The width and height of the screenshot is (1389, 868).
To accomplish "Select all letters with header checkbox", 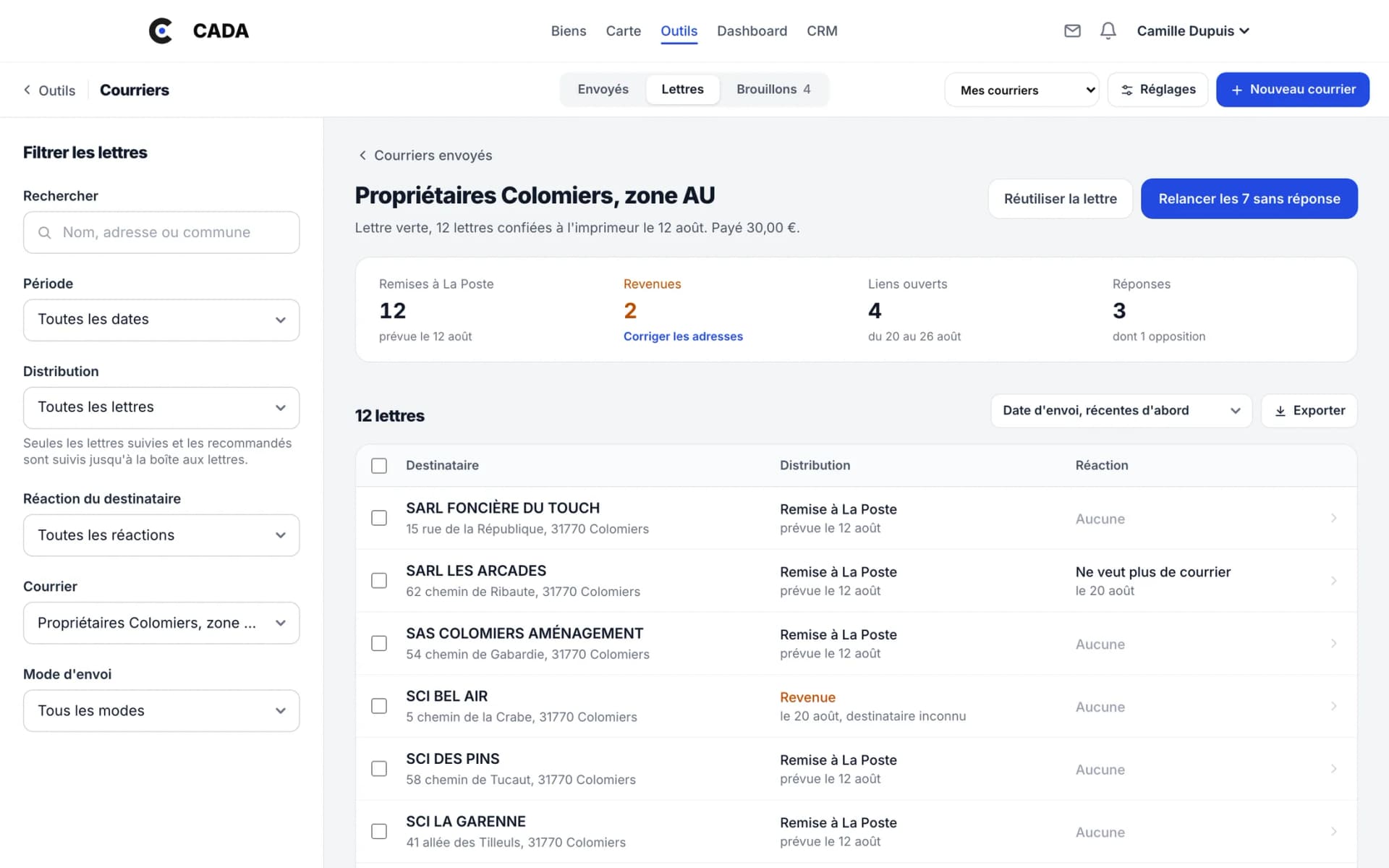I will [379, 465].
